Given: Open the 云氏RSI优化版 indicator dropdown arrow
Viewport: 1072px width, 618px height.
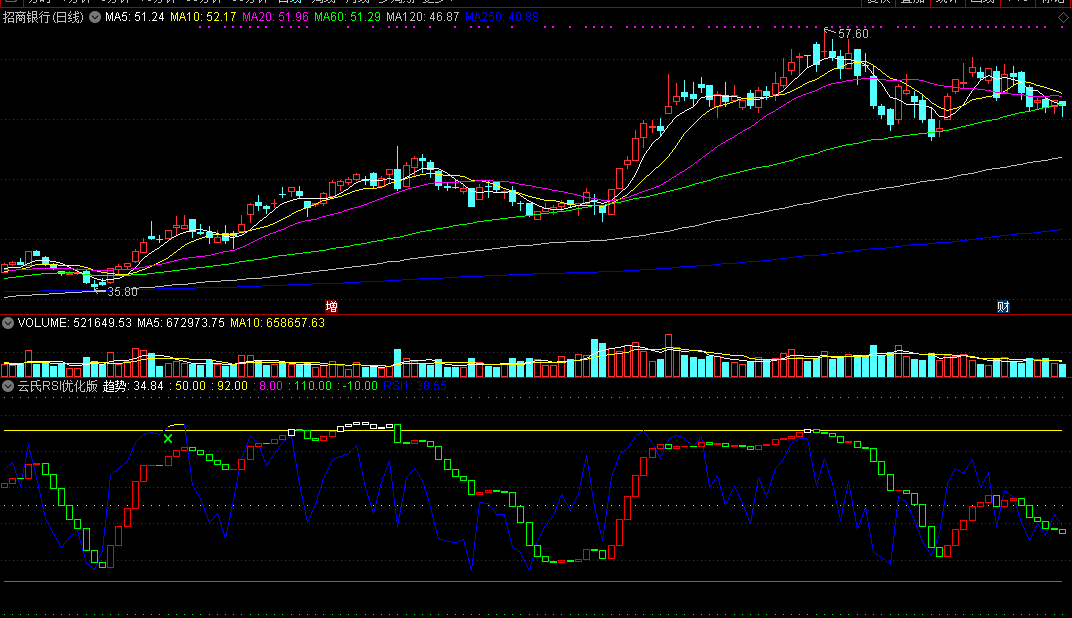Looking at the screenshot, I should tap(8, 386).
